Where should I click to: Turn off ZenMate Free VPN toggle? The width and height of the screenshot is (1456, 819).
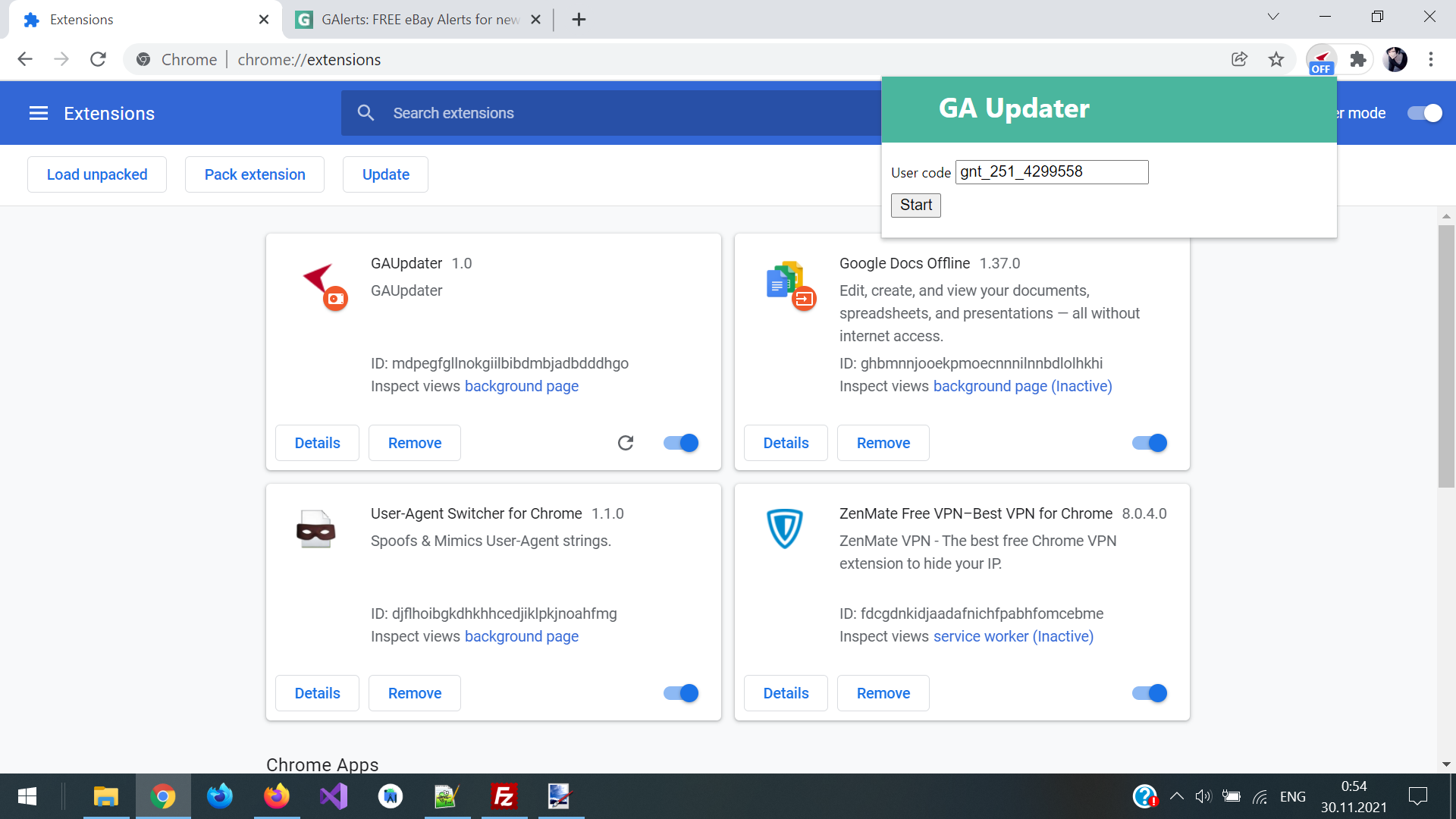point(1150,693)
